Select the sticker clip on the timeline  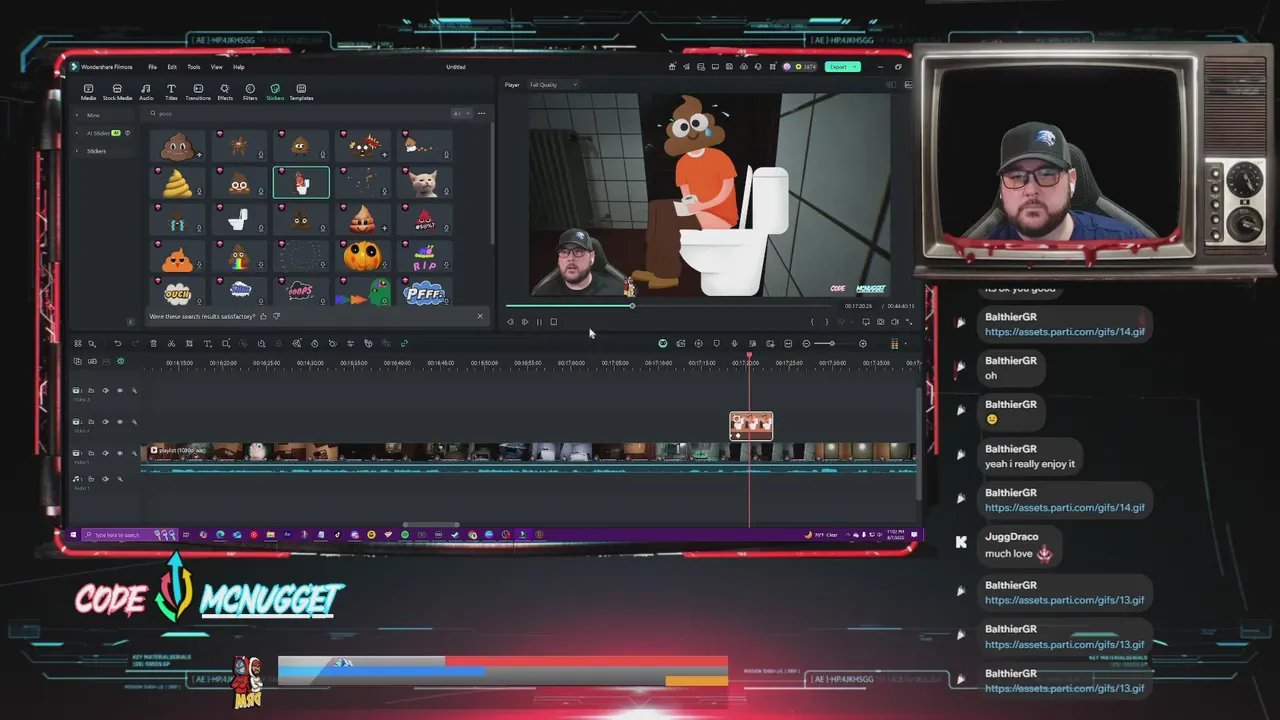(x=751, y=426)
